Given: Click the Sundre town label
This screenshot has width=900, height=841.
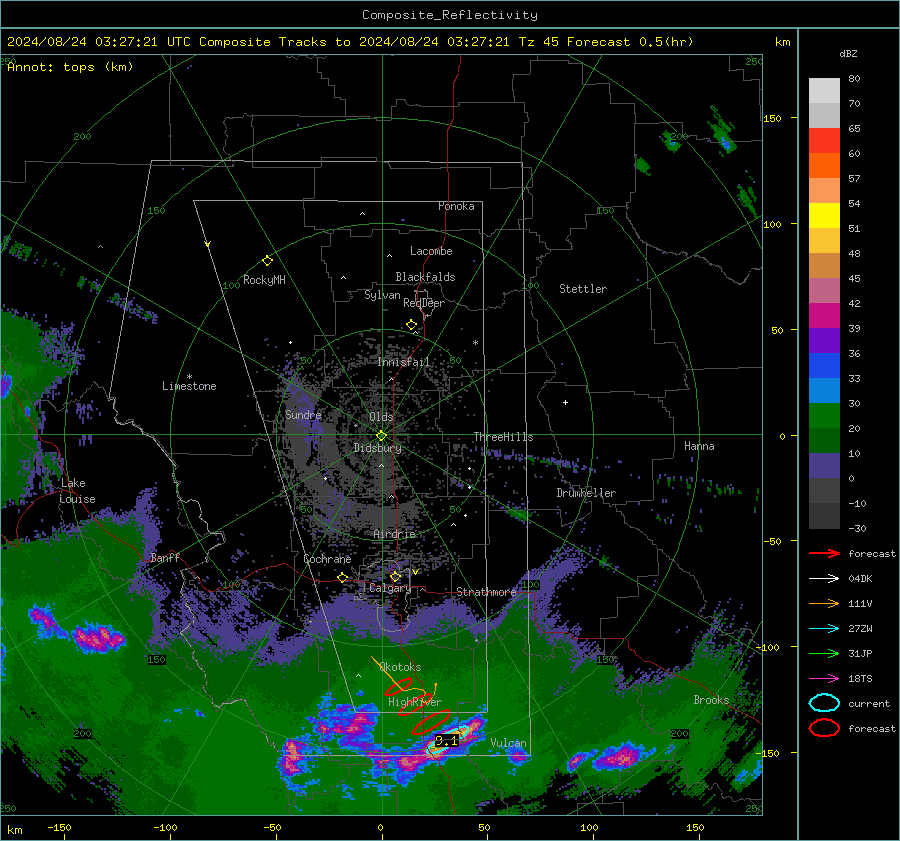Looking at the screenshot, I should (x=303, y=414).
